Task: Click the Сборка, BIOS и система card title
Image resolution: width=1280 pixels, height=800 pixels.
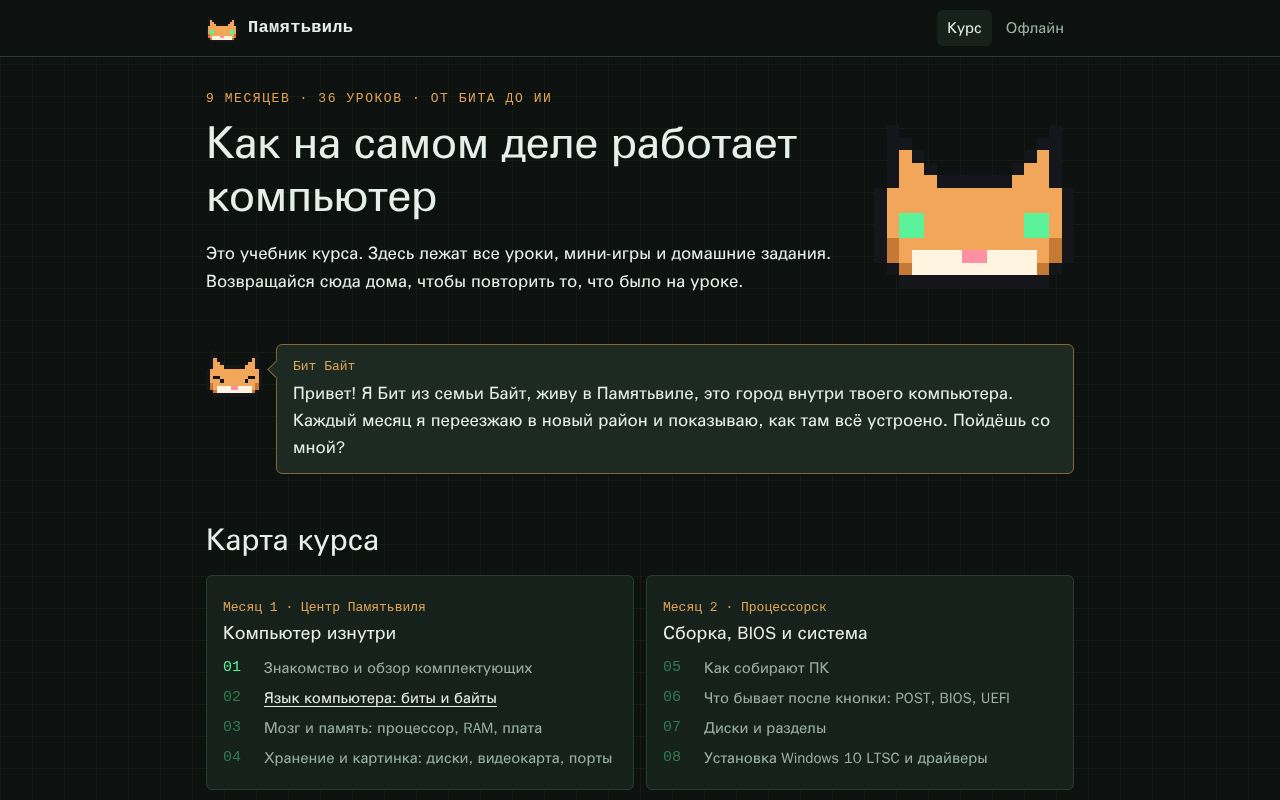Action: tap(765, 633)
